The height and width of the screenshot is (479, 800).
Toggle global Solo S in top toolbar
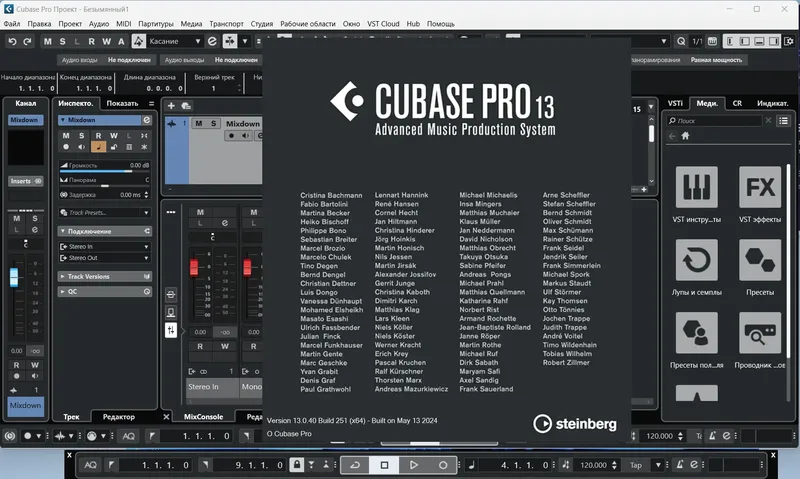[62, 41]
